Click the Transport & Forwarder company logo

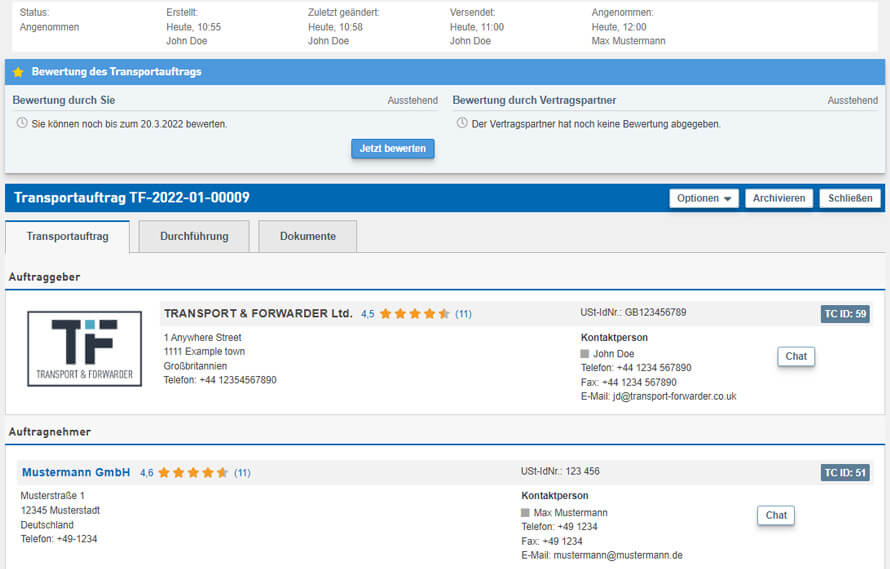(x=84, y=348)
